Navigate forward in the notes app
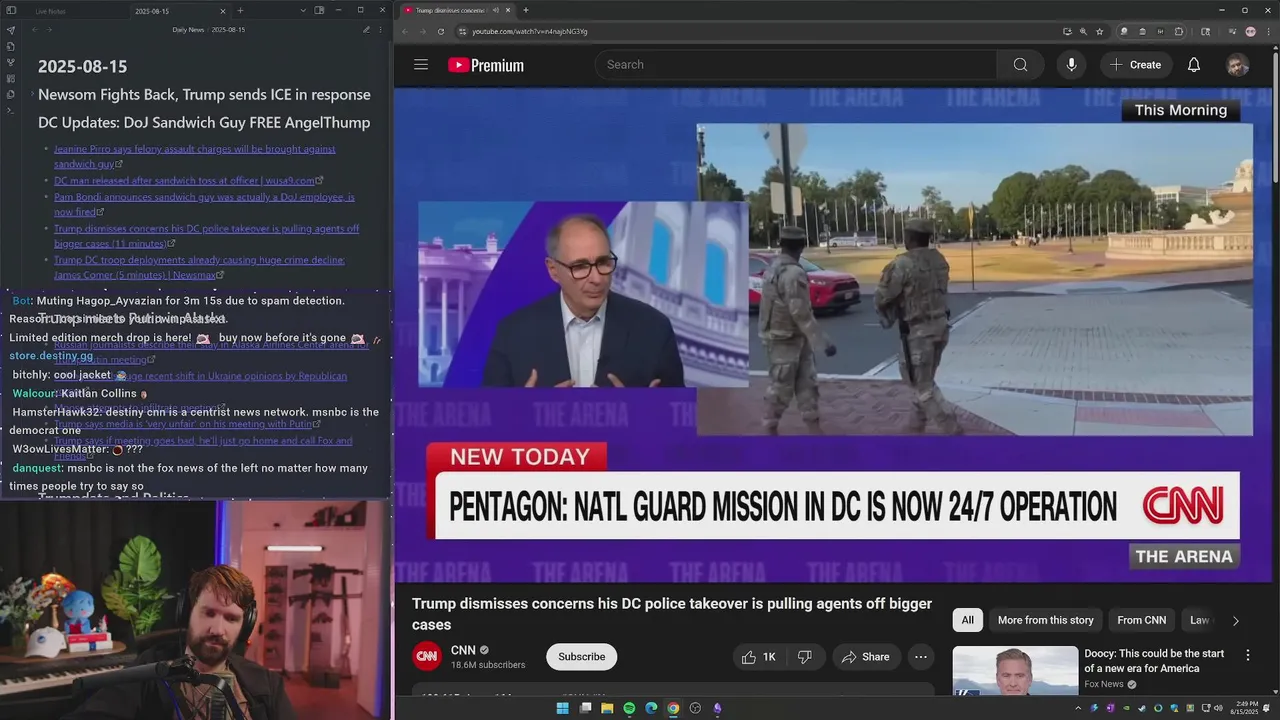This screenshot has width=1280, height=720. [49, 30]
